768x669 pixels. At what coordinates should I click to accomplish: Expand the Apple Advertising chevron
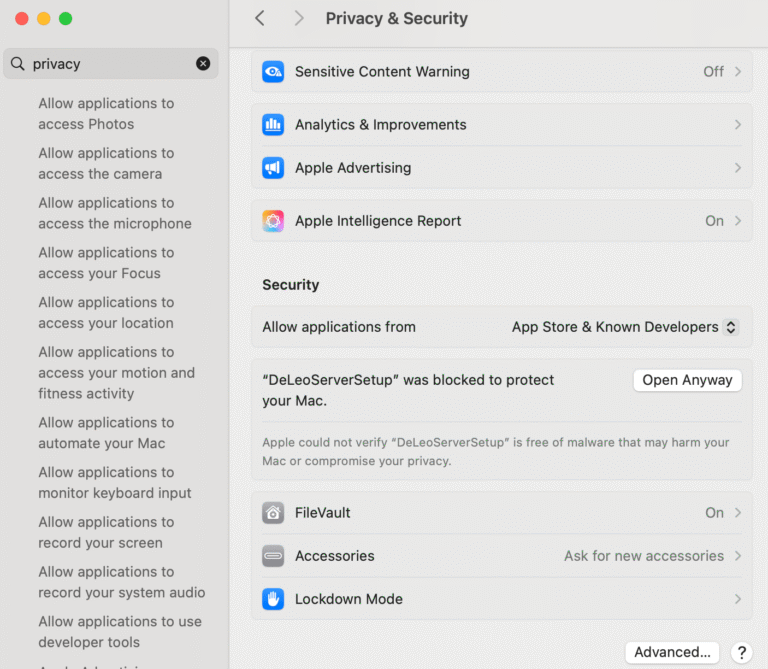tap(738, 168)
